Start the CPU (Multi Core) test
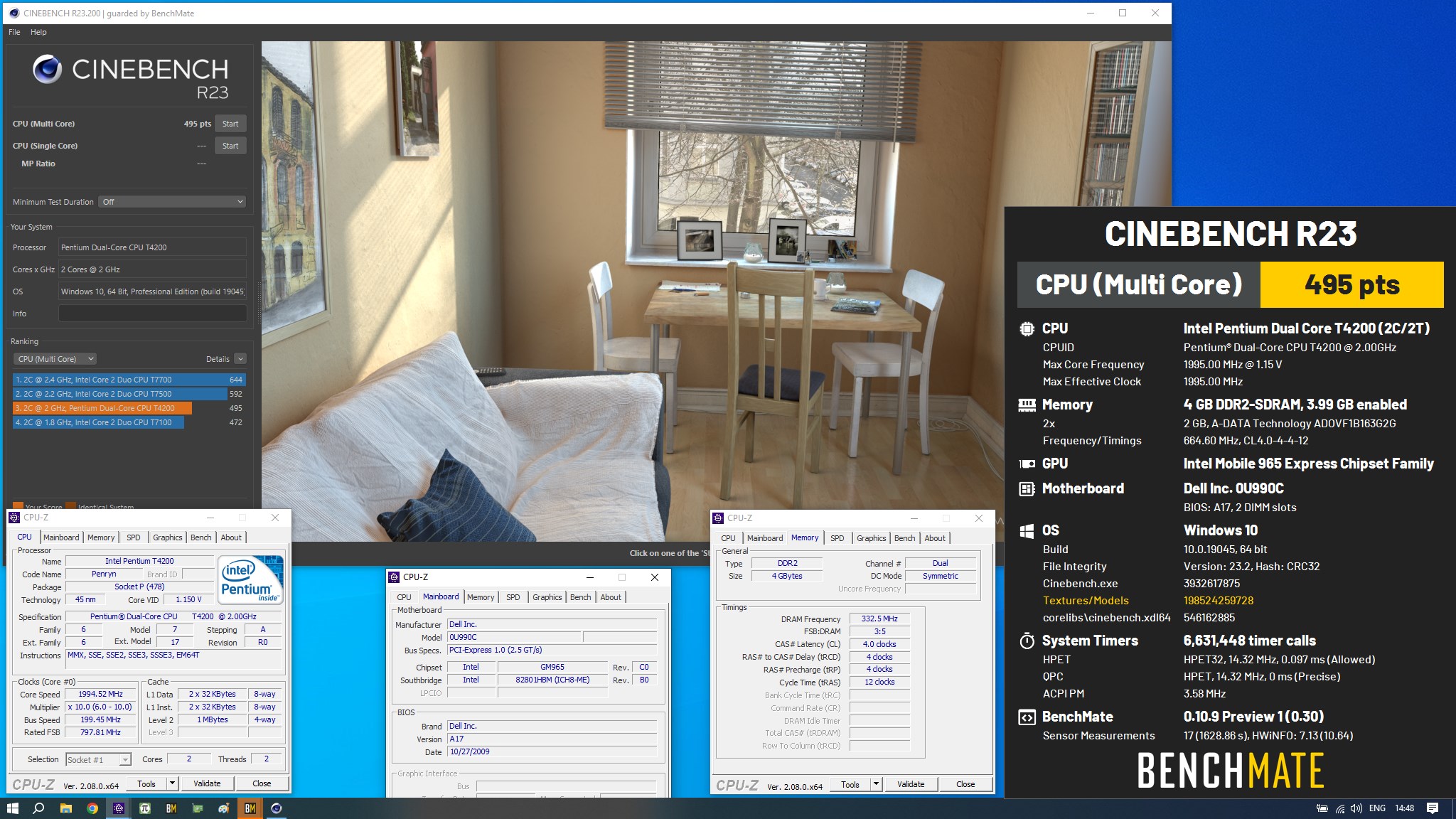Viewport: 1456px width, 819px height. (x=230, y=124)
